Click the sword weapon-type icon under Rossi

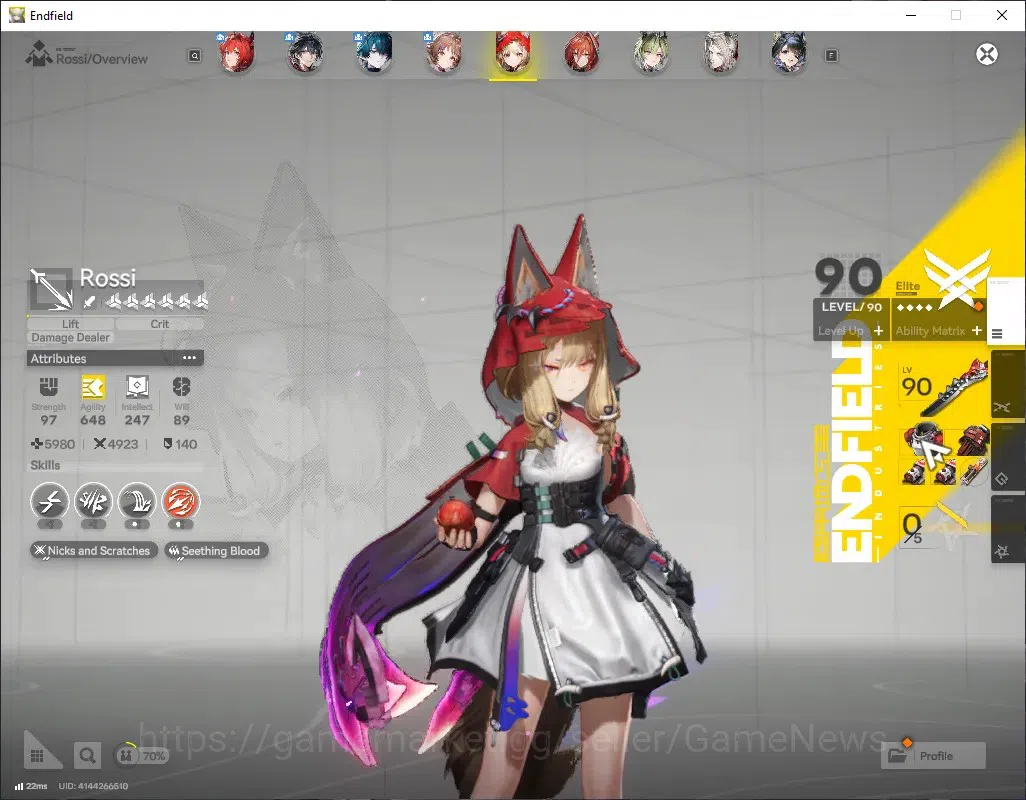(90, 302)
